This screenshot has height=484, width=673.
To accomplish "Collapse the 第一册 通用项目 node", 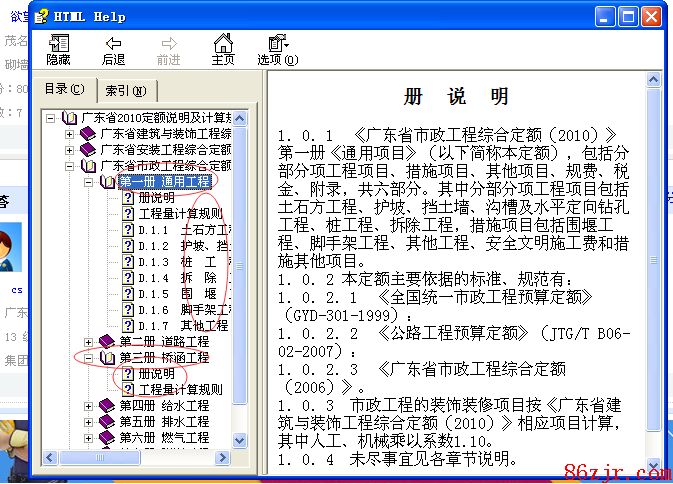I will pyautogui.click(x=88, y=182).
